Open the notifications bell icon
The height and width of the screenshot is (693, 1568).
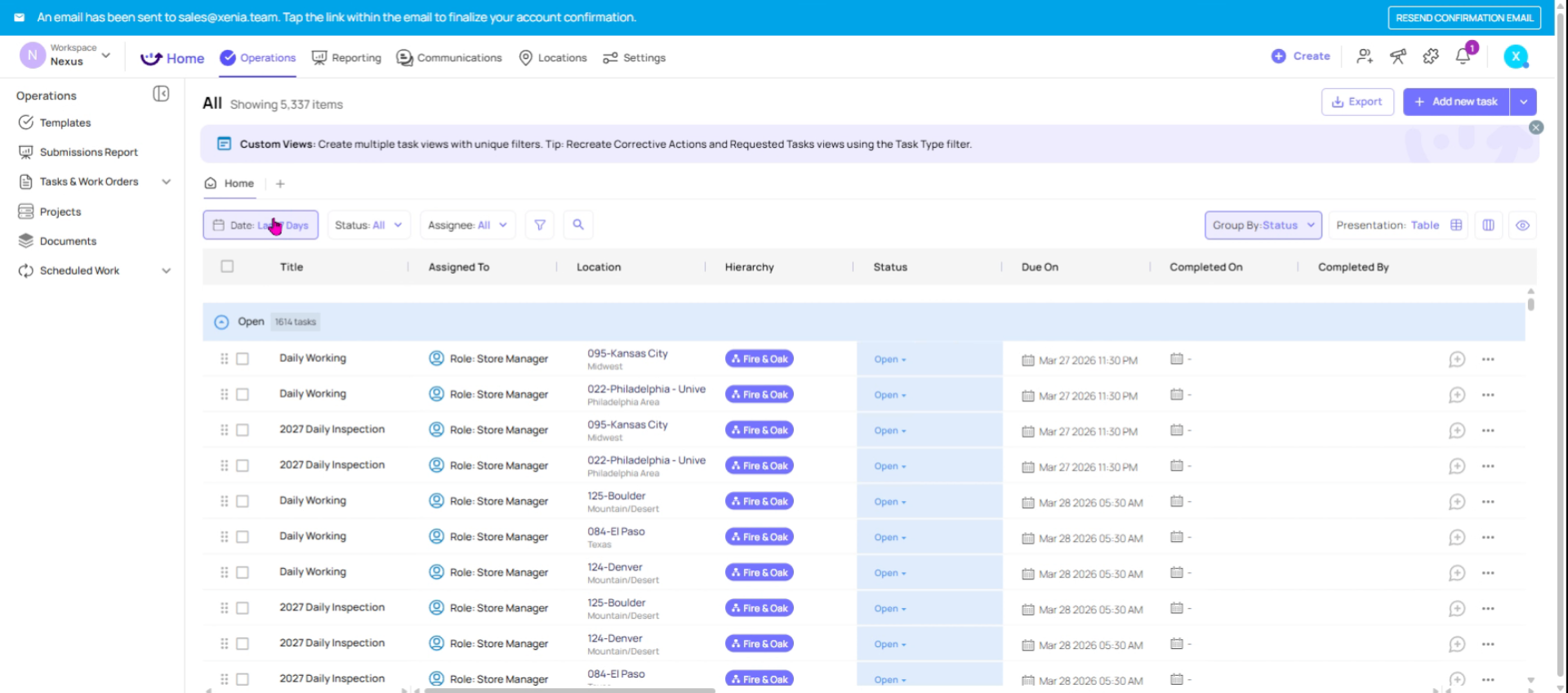pos(1463,56)
